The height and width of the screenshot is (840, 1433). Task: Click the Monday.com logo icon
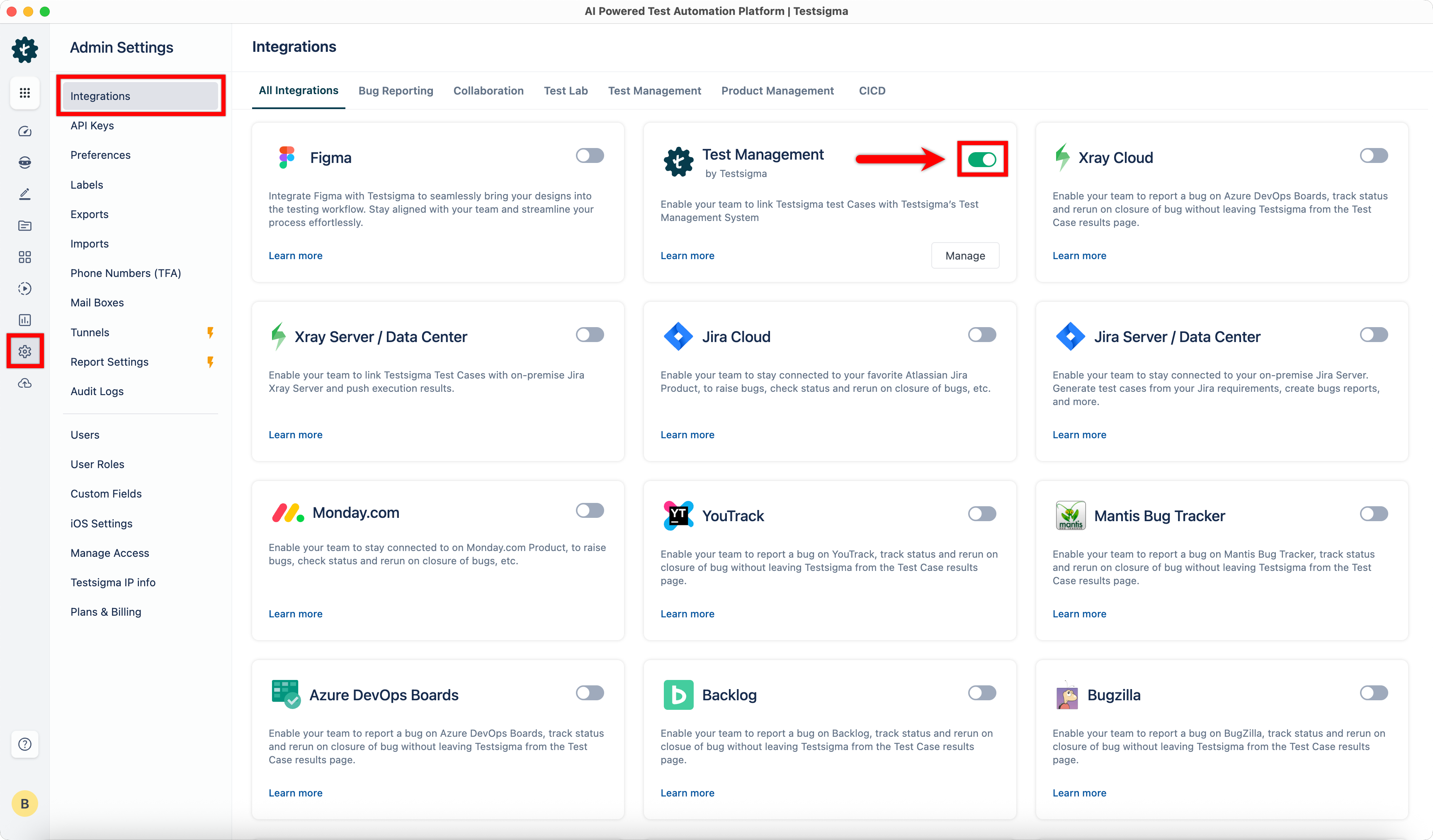point(288,512)
